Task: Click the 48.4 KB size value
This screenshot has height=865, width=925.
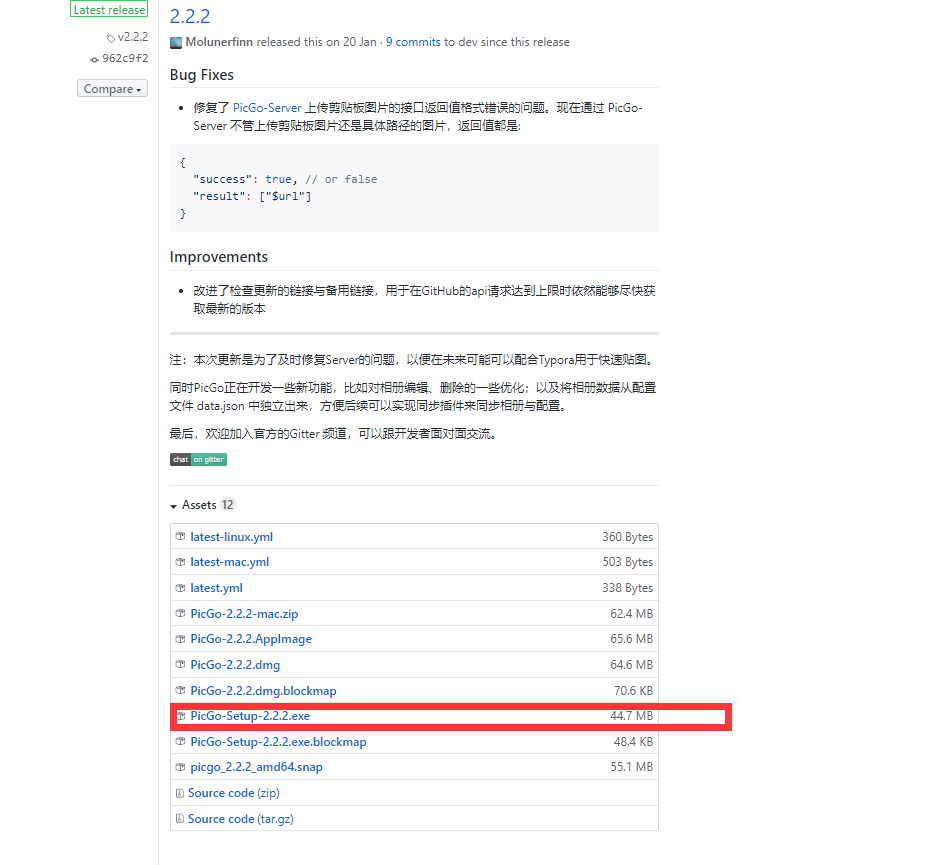Action: click(x=633, y=741)
